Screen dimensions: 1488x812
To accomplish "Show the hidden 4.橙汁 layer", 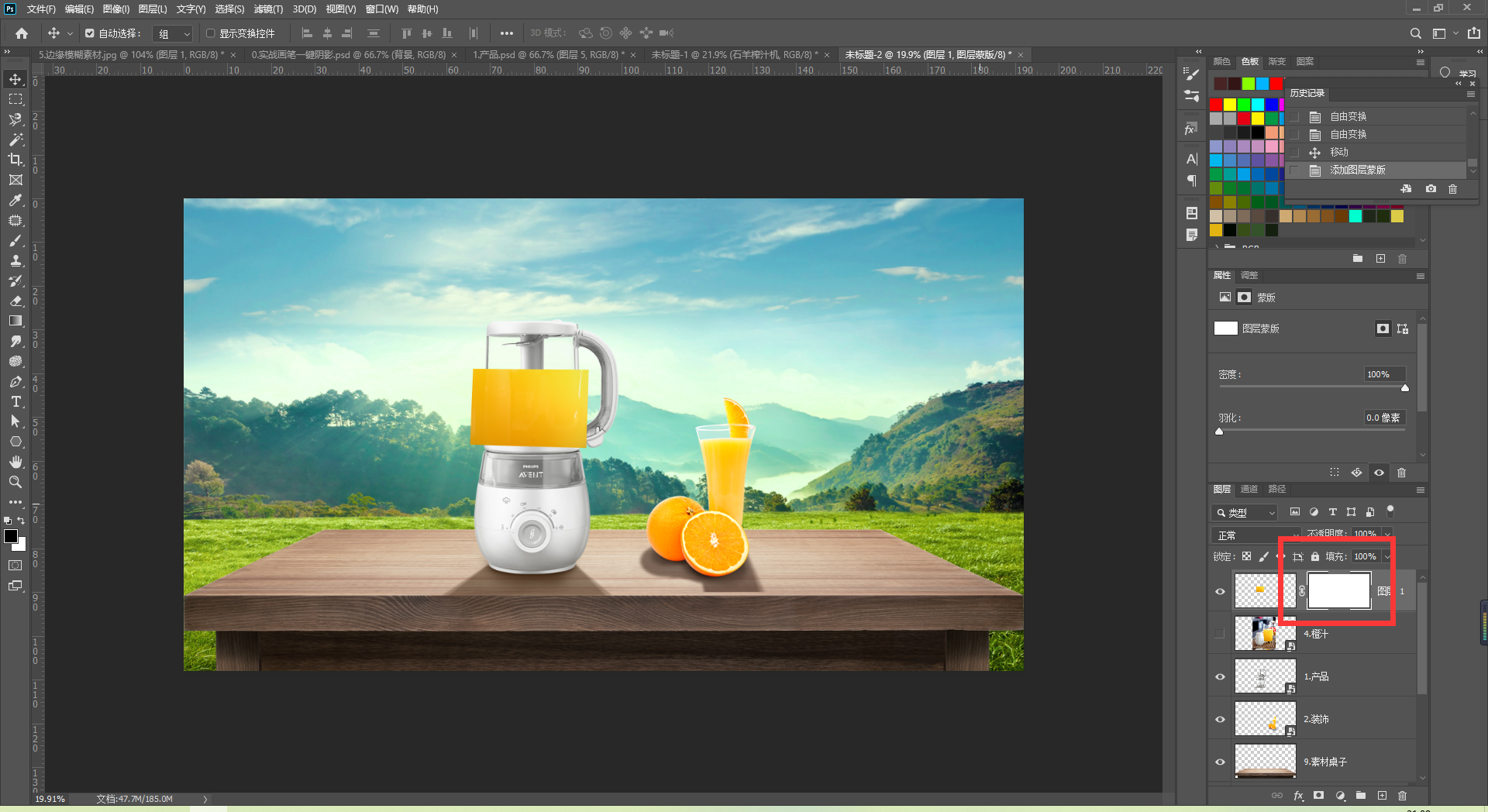I will [1220, 634].
